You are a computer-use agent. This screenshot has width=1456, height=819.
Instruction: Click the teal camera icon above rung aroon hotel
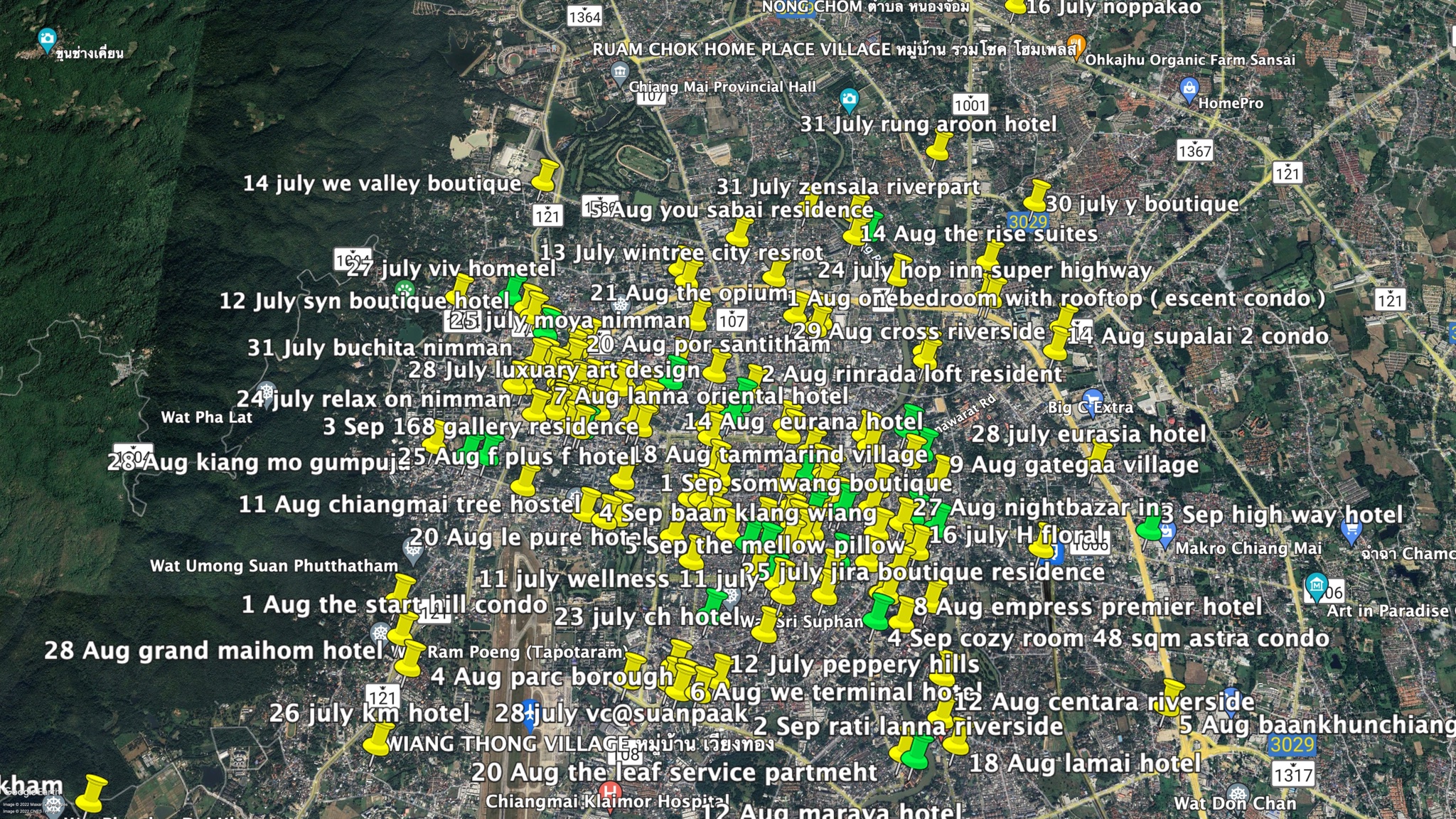point(849,100)
